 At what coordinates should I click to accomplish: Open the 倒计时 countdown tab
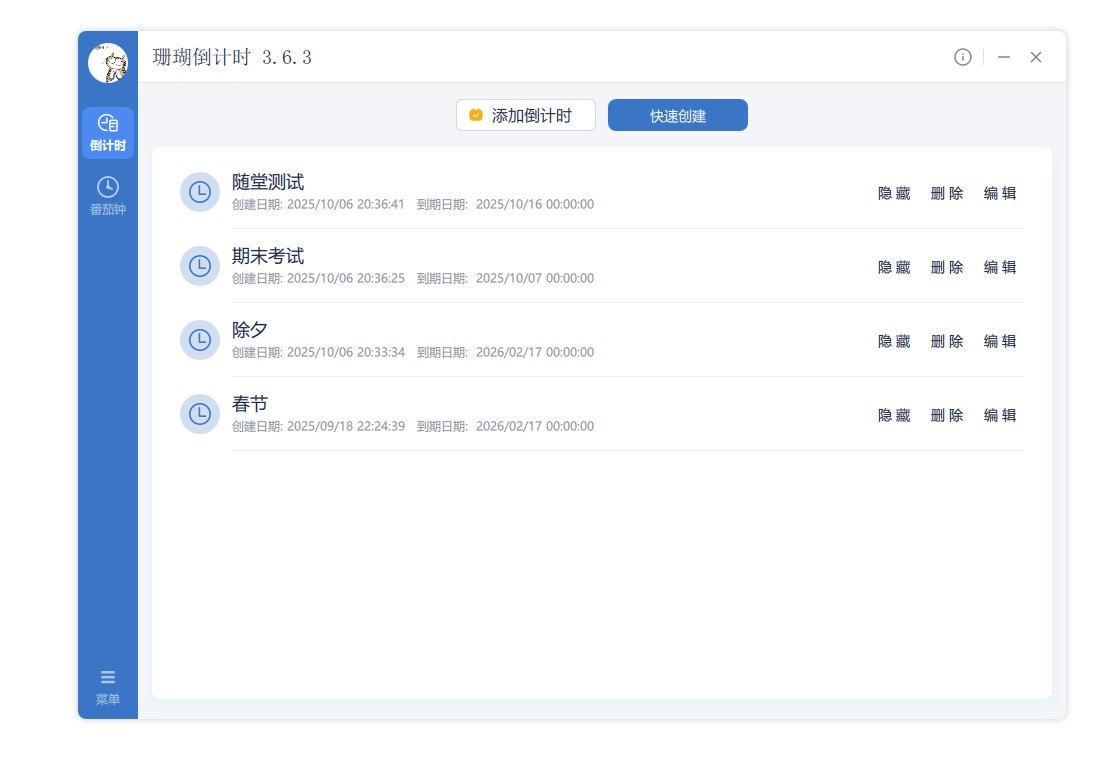coord(108,133)
